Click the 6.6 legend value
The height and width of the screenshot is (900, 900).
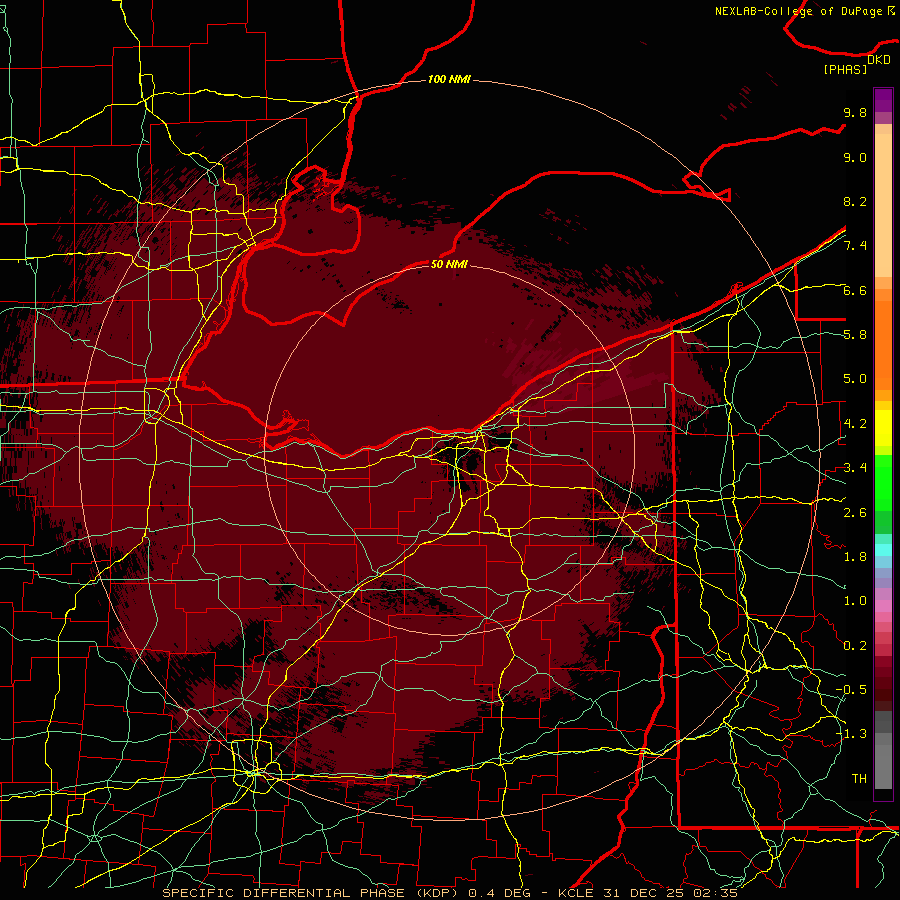855,290
